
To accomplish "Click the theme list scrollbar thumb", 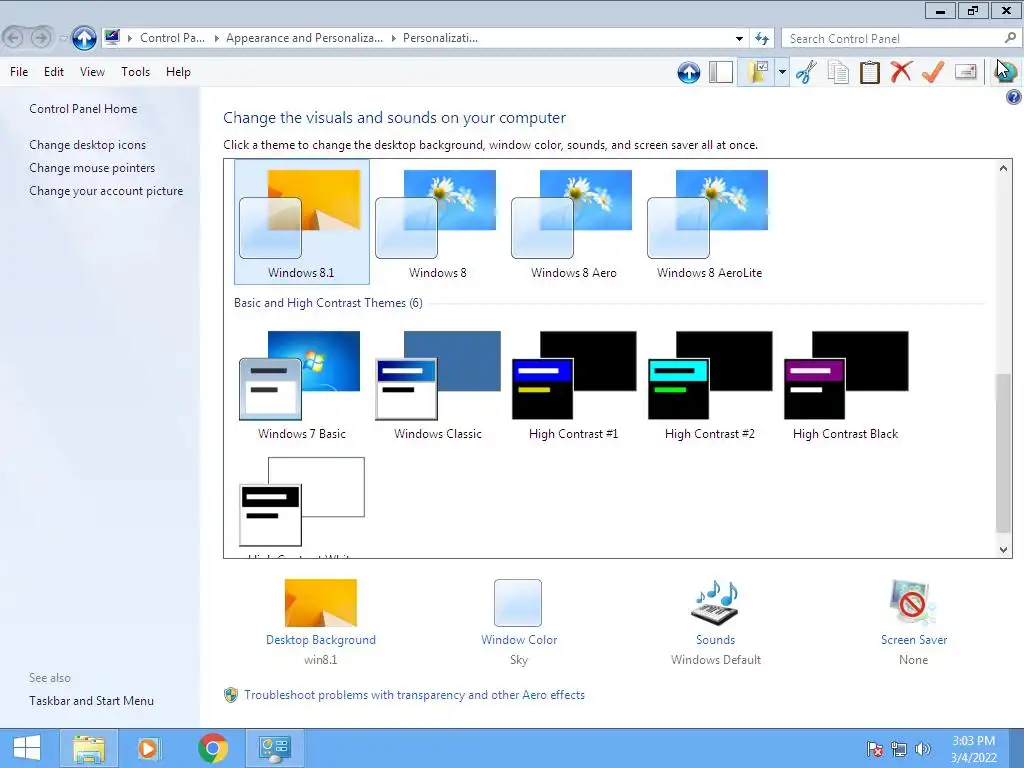I will click(1004, 453).
